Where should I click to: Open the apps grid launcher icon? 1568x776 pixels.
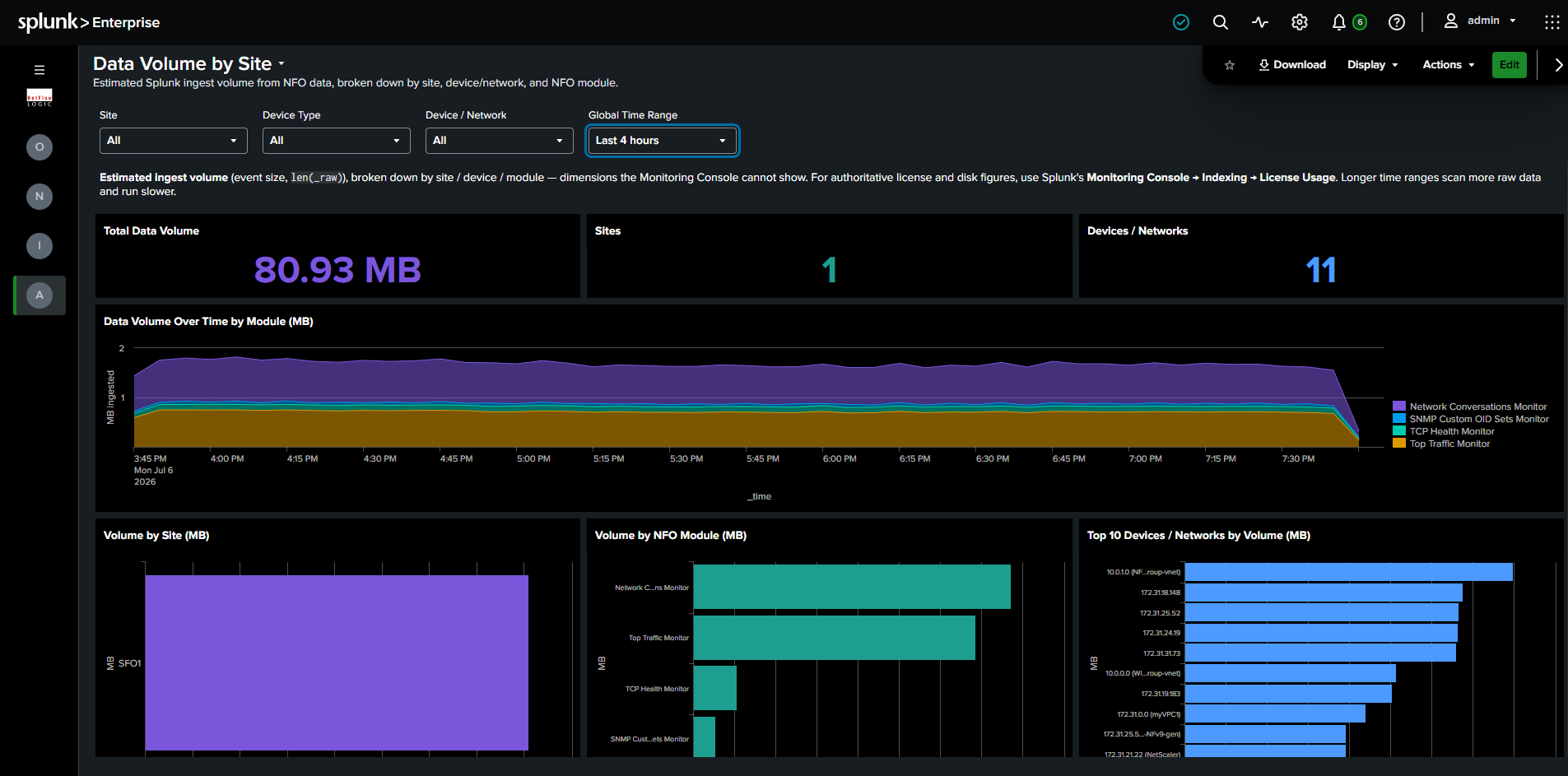tap(1552, 22)
